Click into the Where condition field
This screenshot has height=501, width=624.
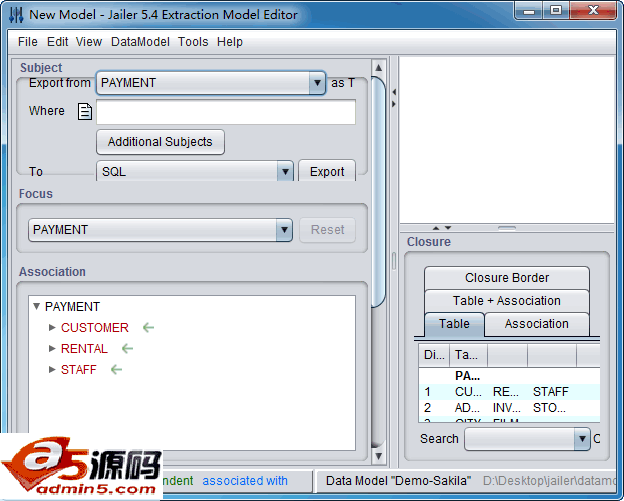(x=226, y=112)
